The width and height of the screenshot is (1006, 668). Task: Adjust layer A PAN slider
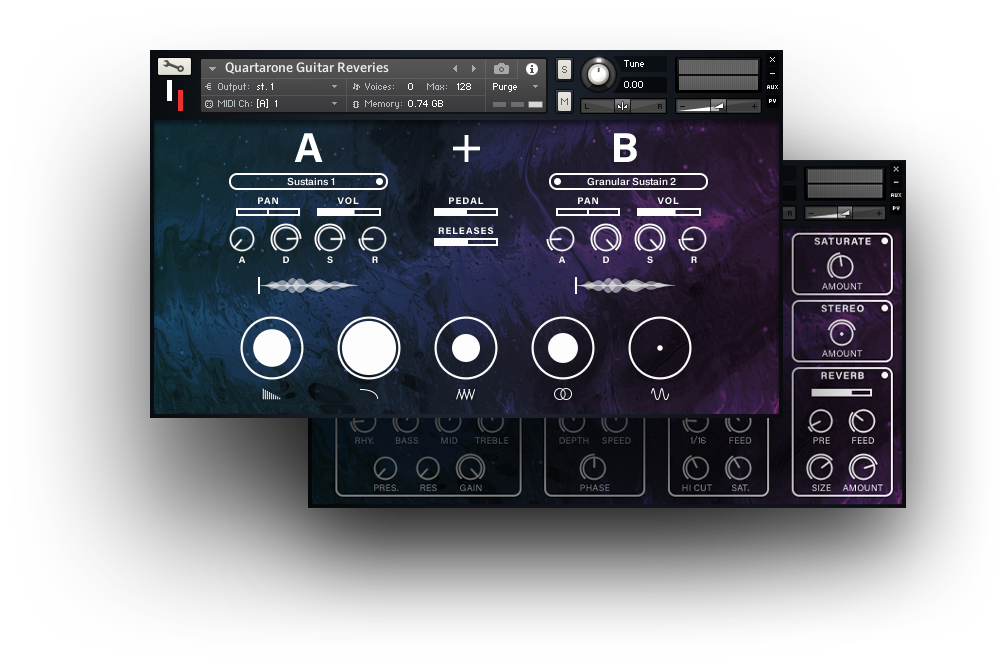tap(268, 212)
